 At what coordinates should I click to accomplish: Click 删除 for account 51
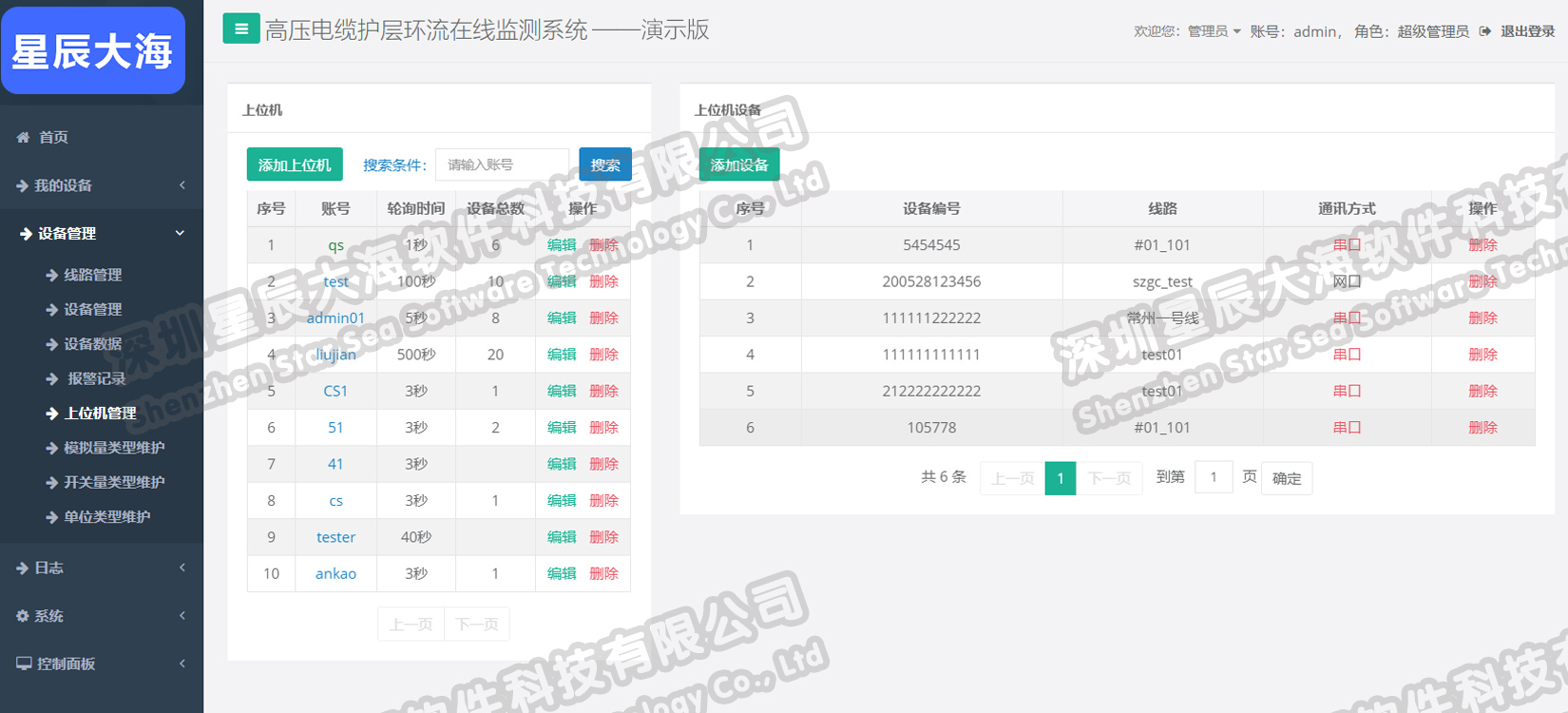pos(603,428)
